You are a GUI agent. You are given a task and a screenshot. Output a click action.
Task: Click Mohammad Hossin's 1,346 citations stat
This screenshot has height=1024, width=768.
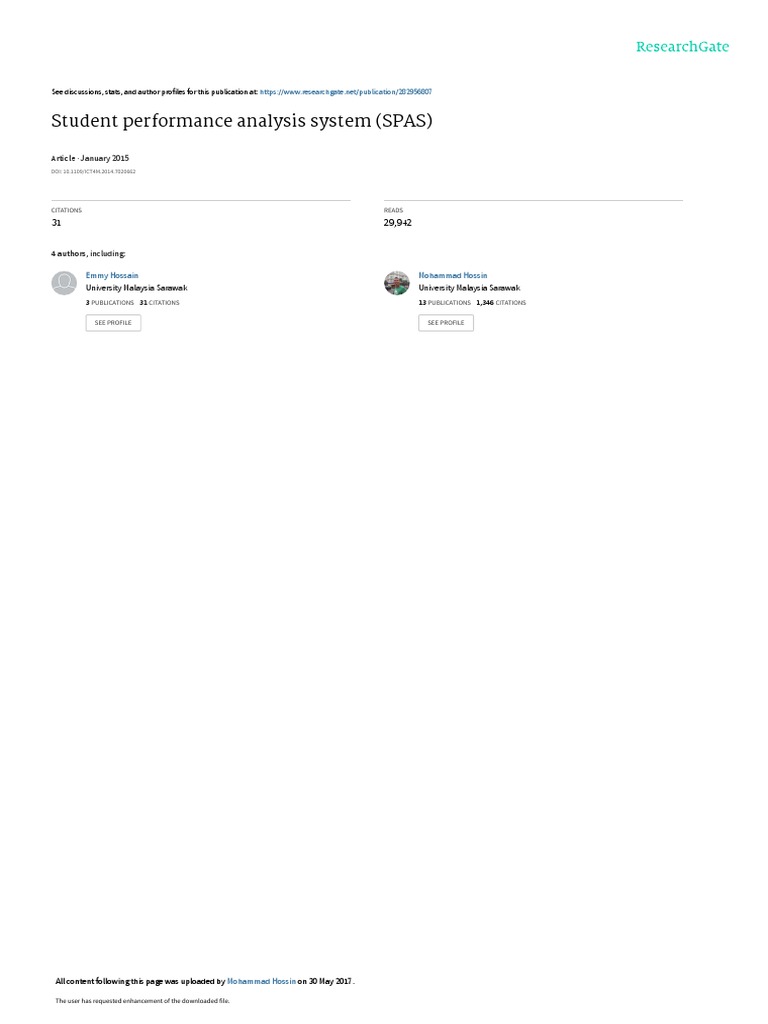(x=501, y=303)
